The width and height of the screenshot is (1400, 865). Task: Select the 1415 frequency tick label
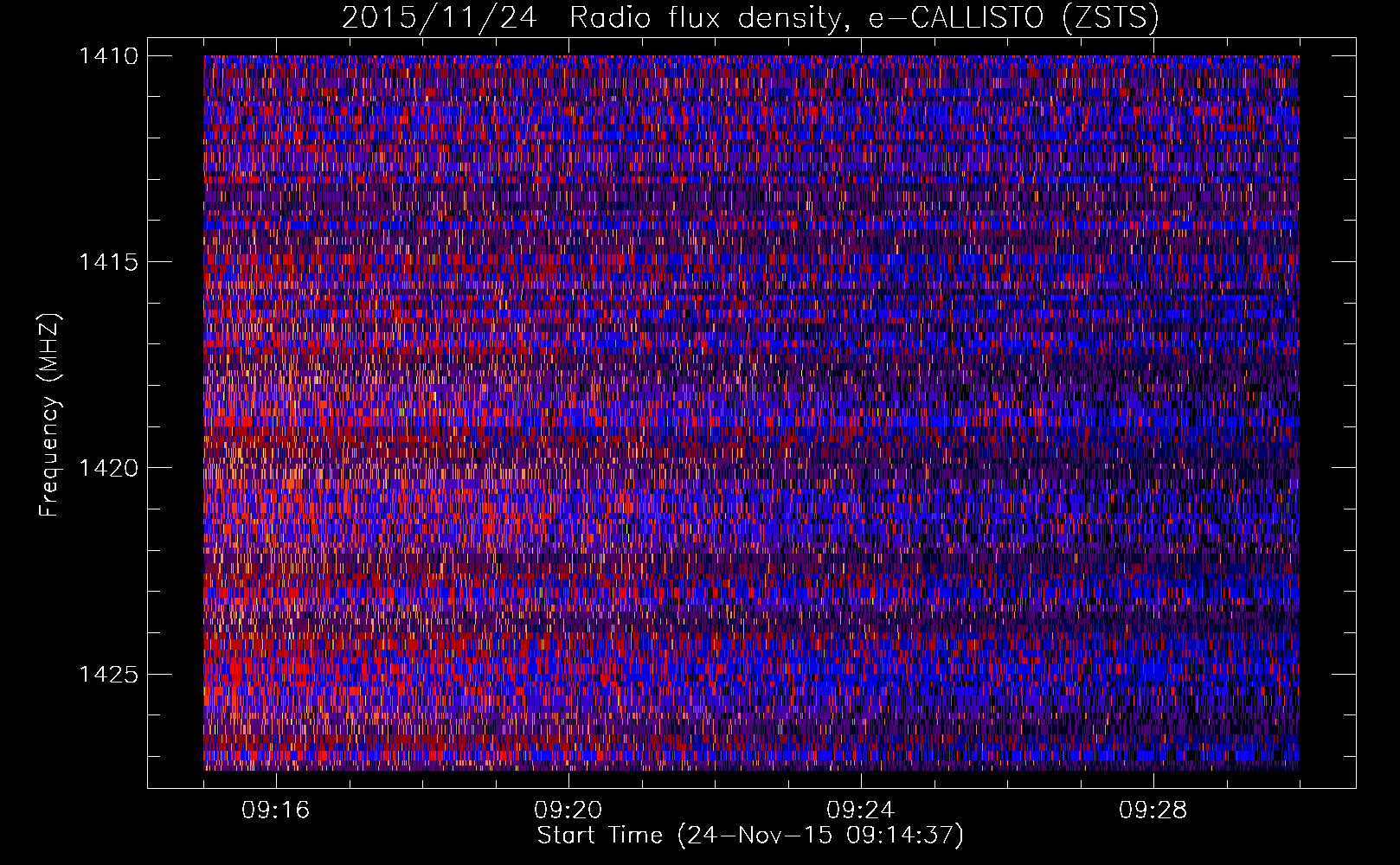tap(108, 262)
